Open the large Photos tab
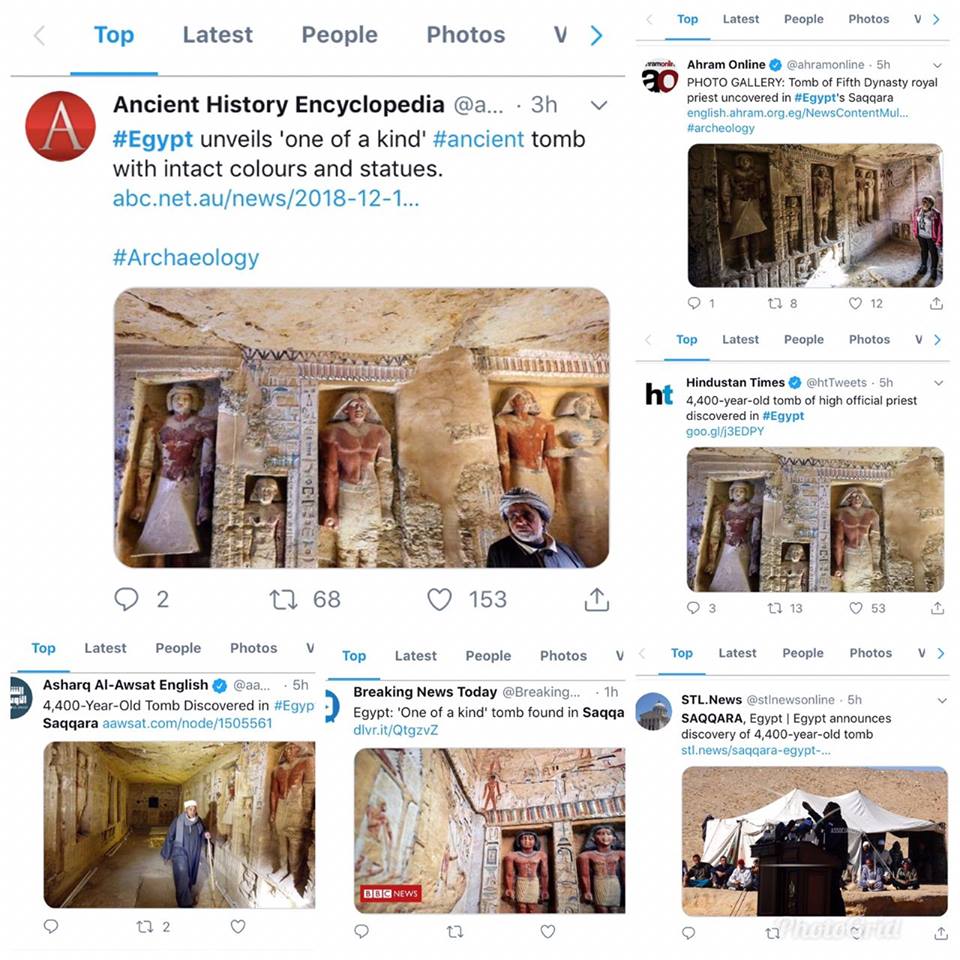 point(466,35)
